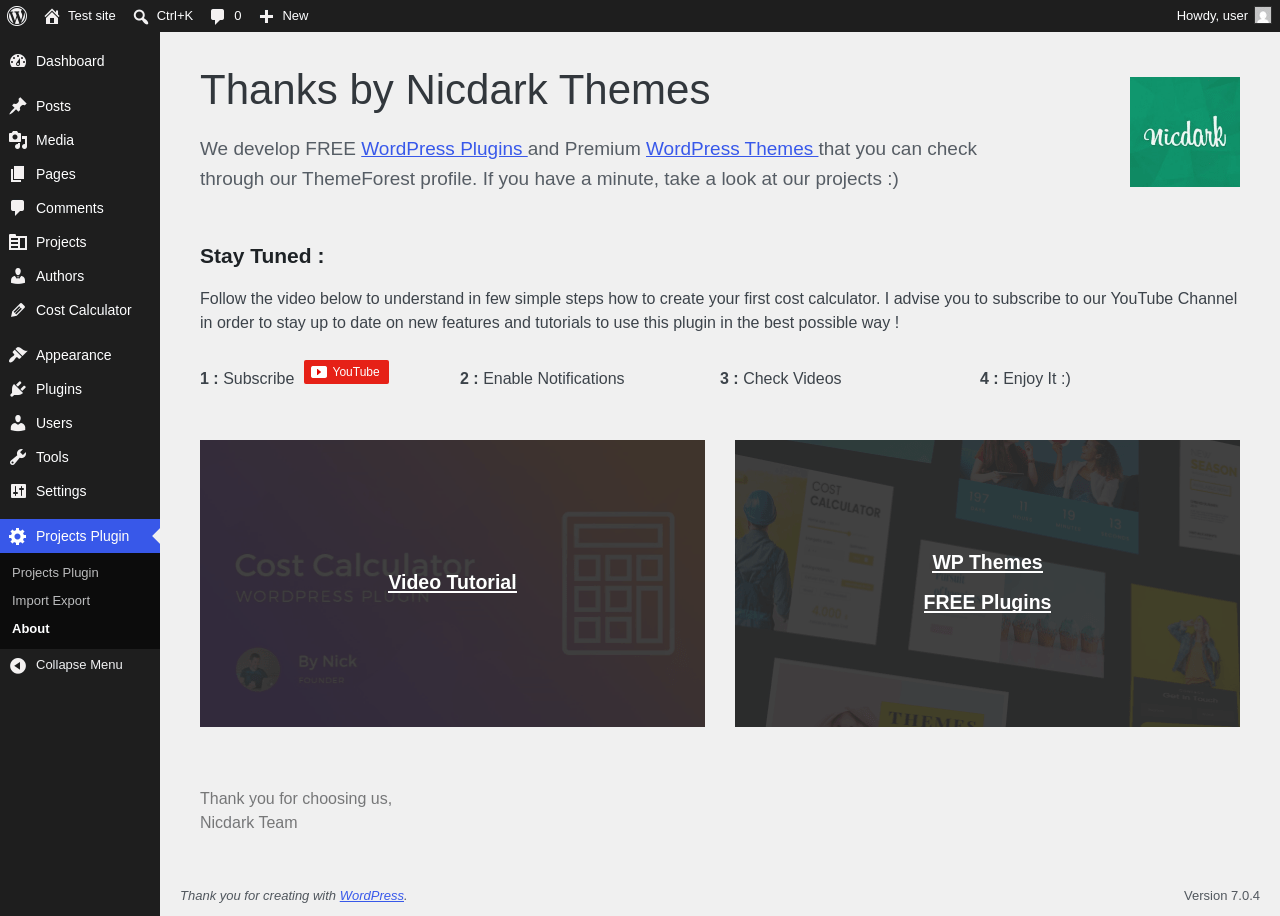1280x916 pixels.
Task: Open the Video Tutorial link
Action: click(x=452, y=582)
